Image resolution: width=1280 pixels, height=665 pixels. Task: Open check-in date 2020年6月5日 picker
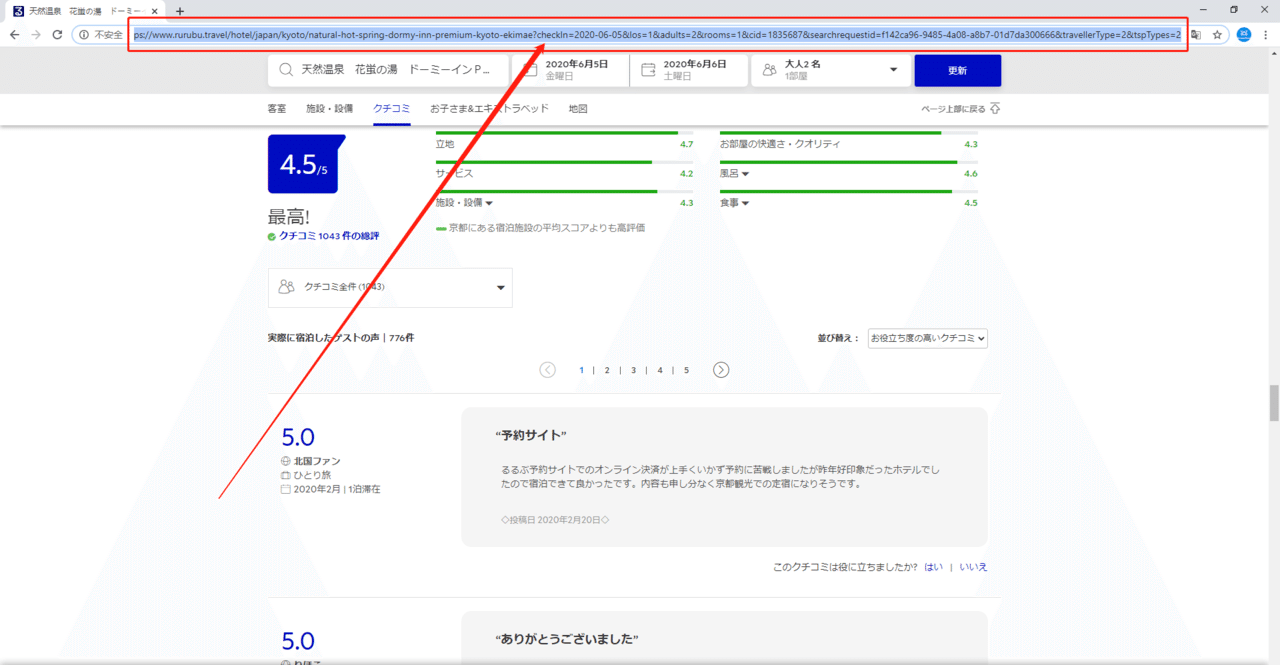click(570, 70)
